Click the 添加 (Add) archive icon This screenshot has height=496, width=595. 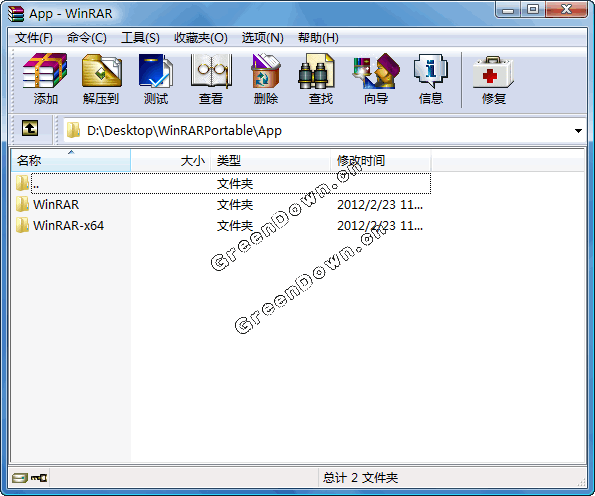(45, 71)
